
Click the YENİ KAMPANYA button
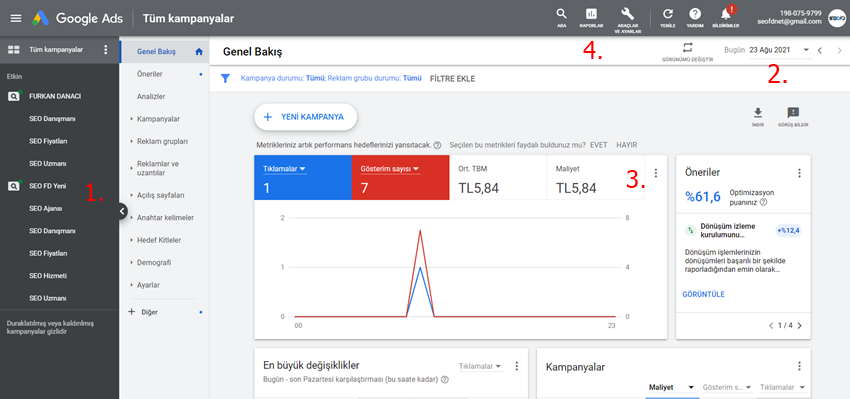(305, 117)
